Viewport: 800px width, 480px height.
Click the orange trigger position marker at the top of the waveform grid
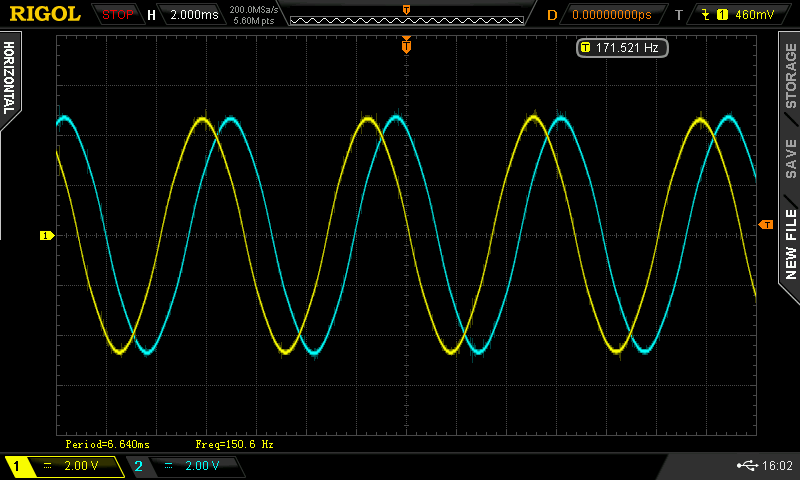coord(406,45)
